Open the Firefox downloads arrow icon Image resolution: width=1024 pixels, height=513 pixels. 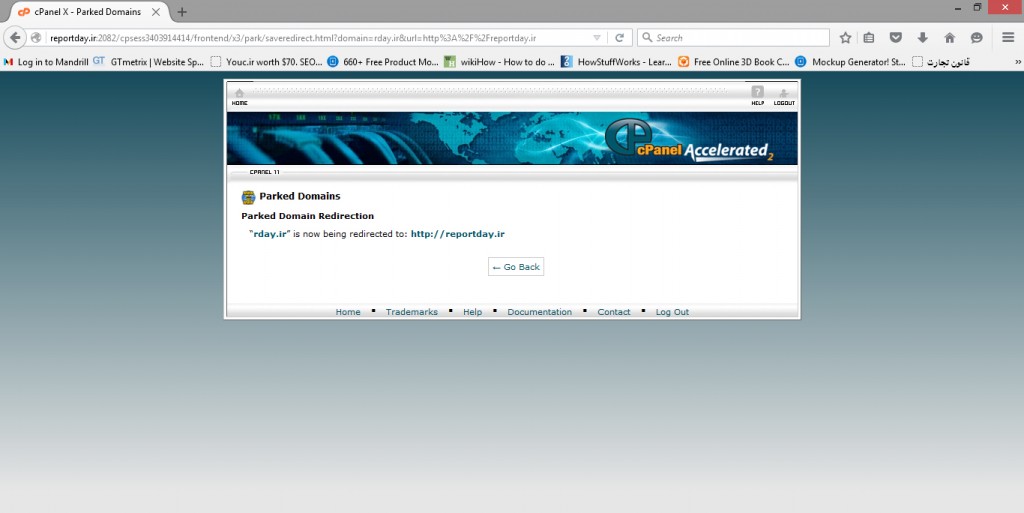click(922, 38)
